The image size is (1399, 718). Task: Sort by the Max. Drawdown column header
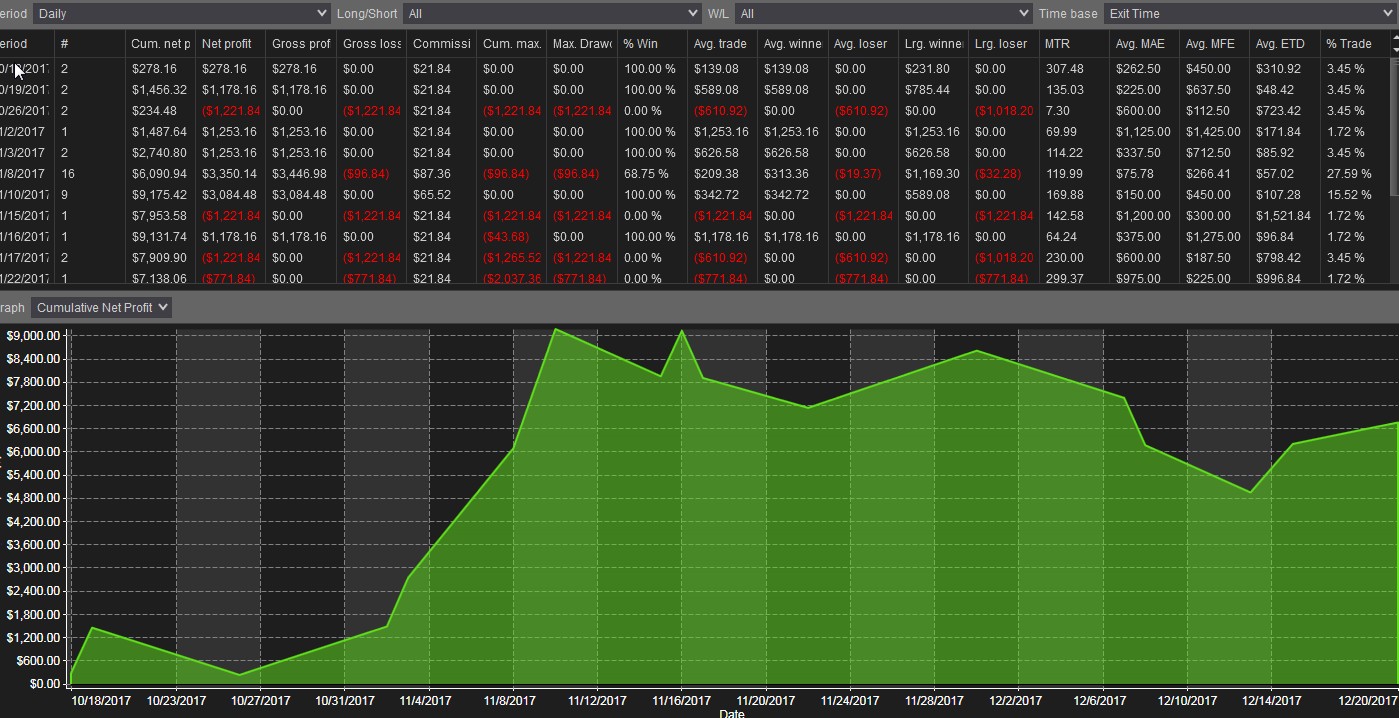click(x=581, y=44)
